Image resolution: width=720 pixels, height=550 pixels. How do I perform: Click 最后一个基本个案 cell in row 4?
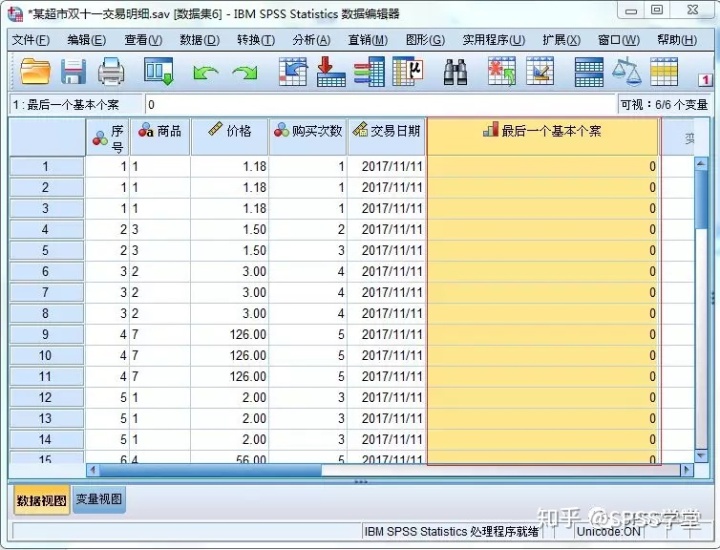543,229
